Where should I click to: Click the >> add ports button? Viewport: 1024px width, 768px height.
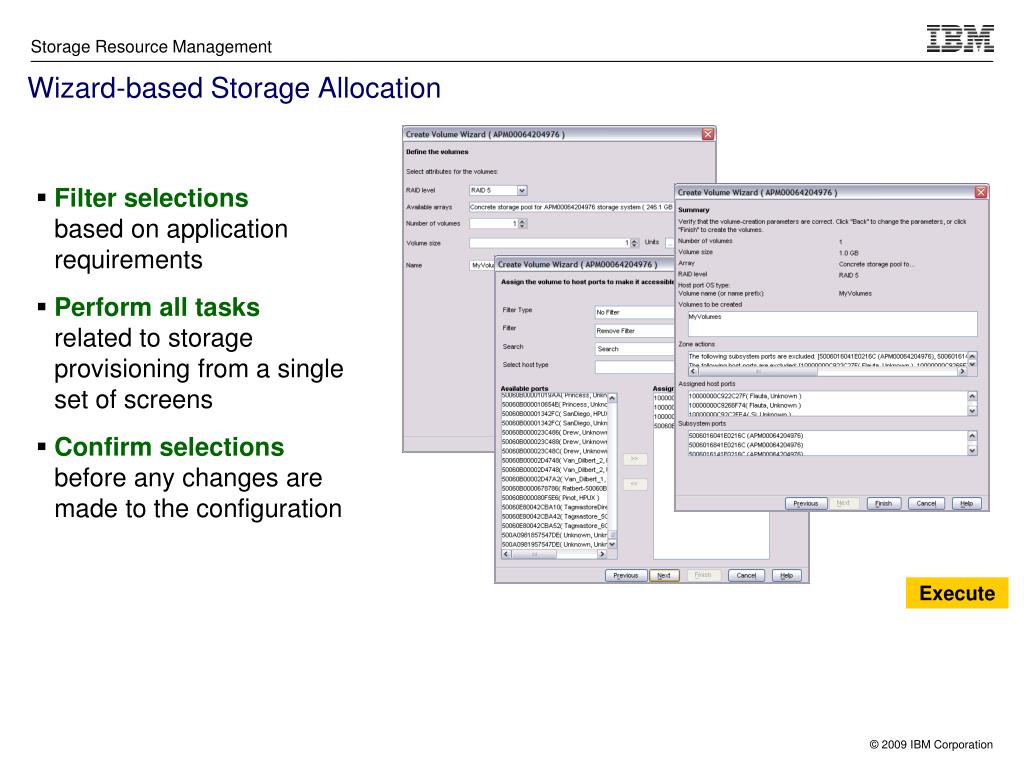634,459
